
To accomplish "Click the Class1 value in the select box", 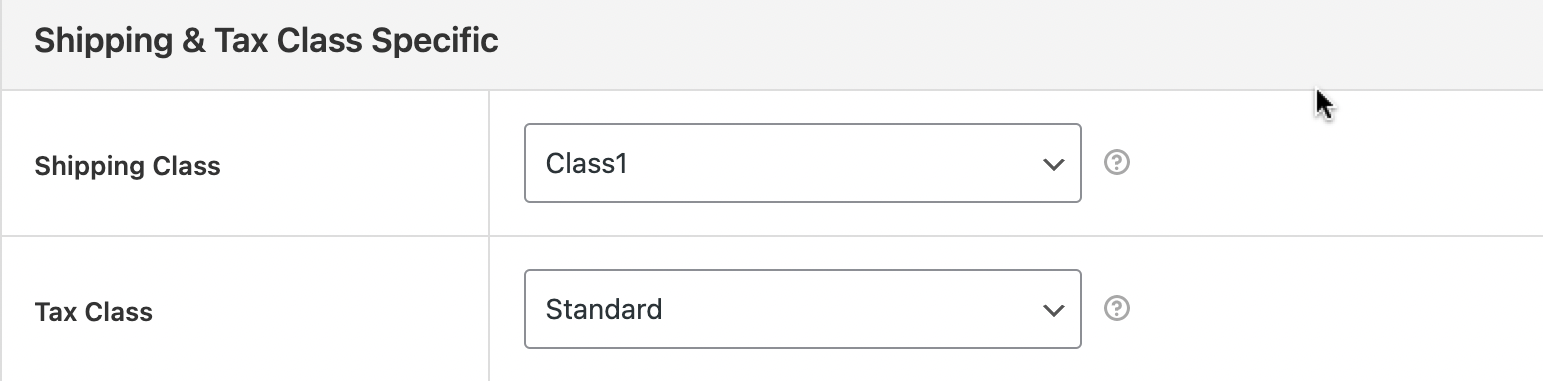I will click(x=586, y=163).
